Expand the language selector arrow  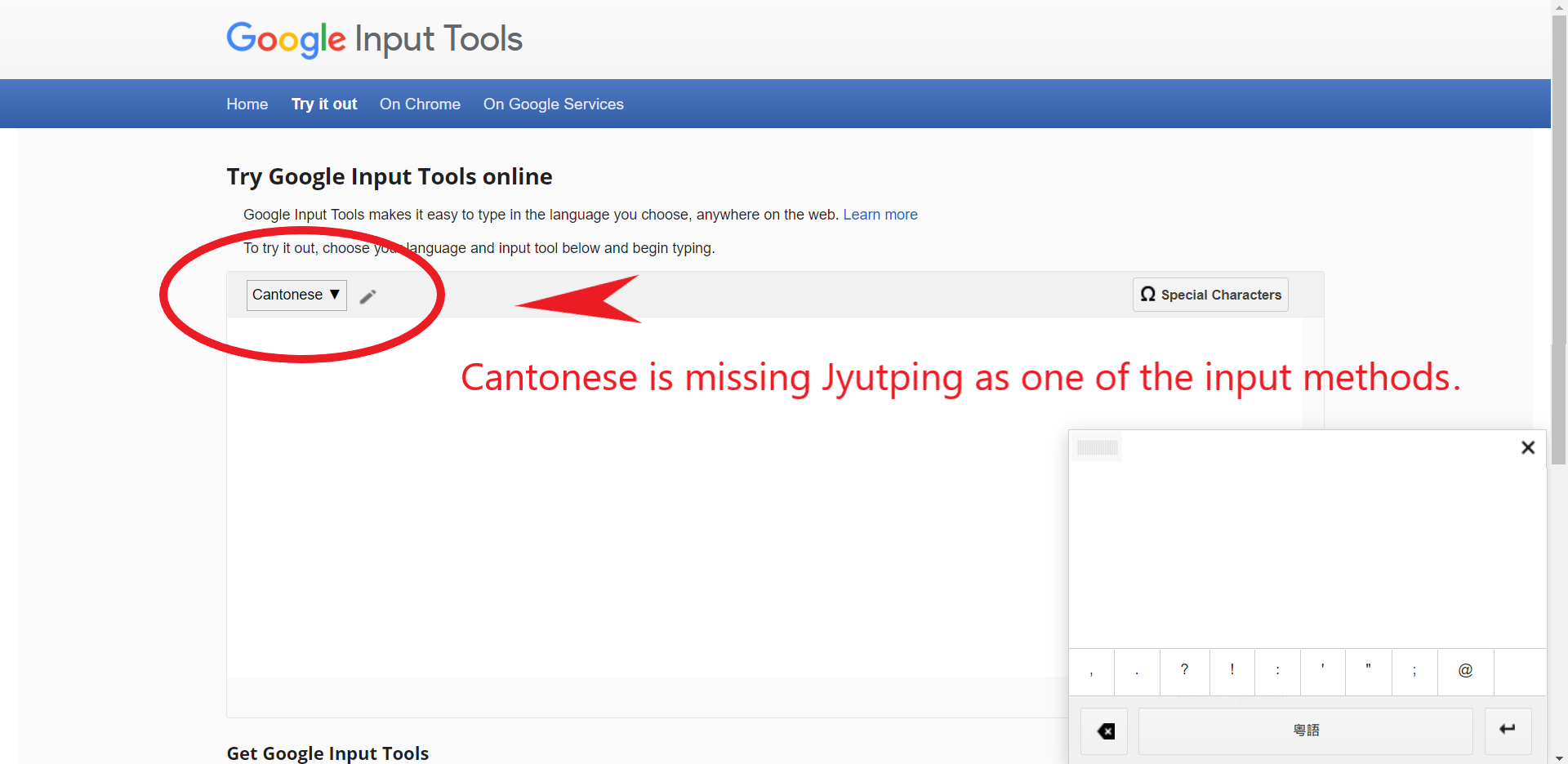tap(335, 295)
